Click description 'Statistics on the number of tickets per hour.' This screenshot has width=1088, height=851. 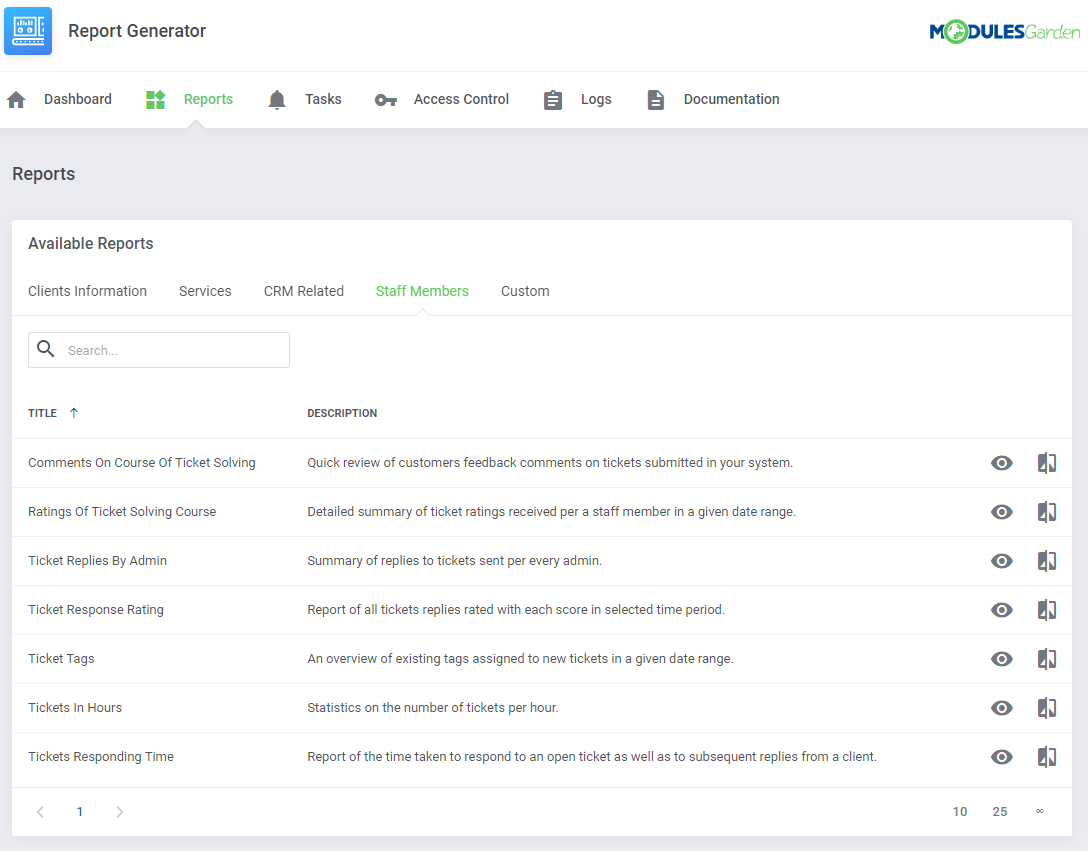tap(432, 708)
